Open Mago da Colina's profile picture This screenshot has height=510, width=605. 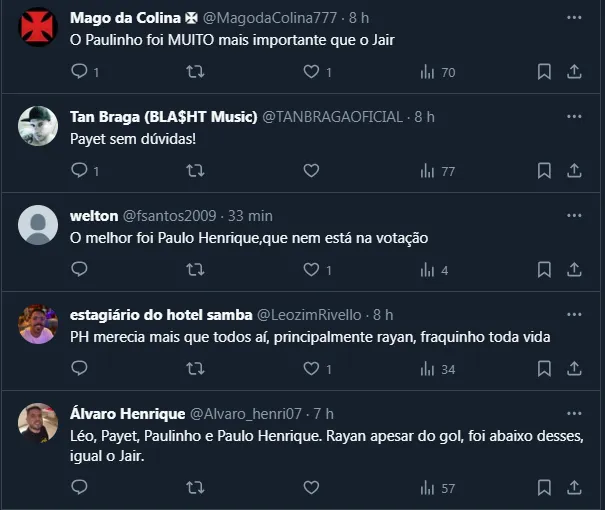[x=38, y=27]
